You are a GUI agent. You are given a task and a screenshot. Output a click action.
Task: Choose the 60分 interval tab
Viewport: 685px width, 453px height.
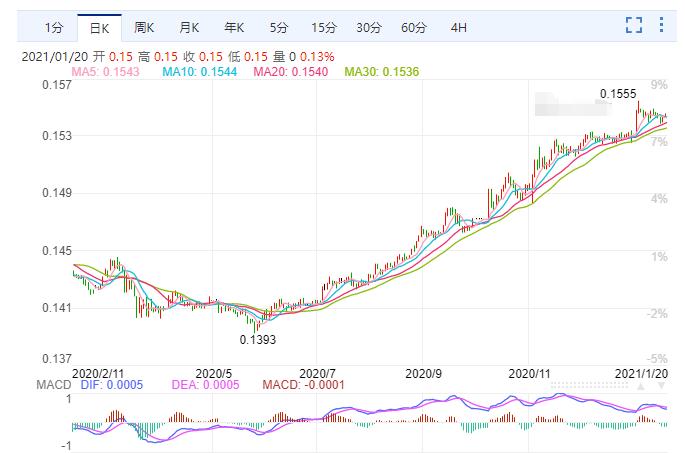click(x=414, y=28)
